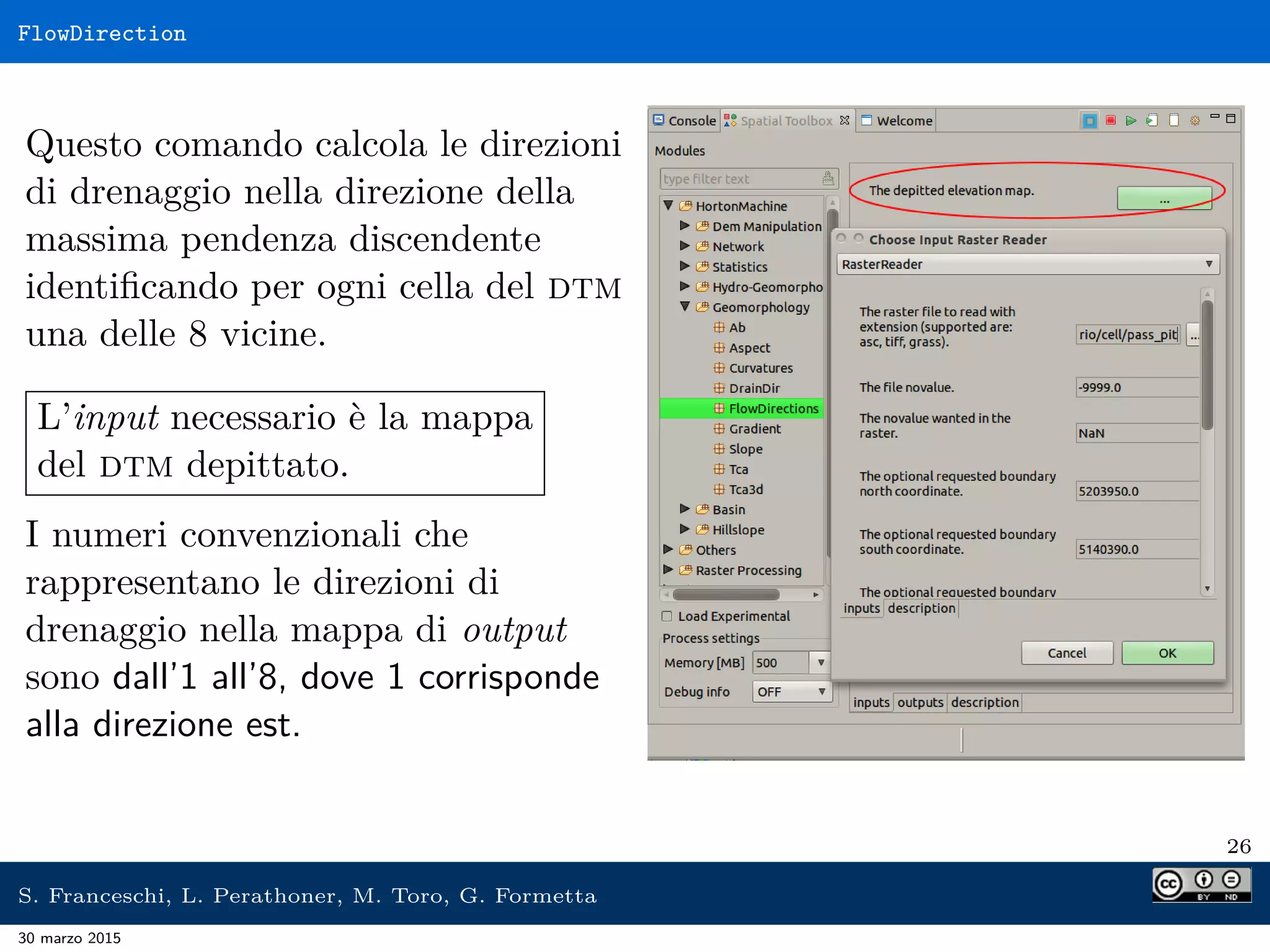Click the Cancel button
This screenshot has height=952, width=1270.
[1067, 653]
